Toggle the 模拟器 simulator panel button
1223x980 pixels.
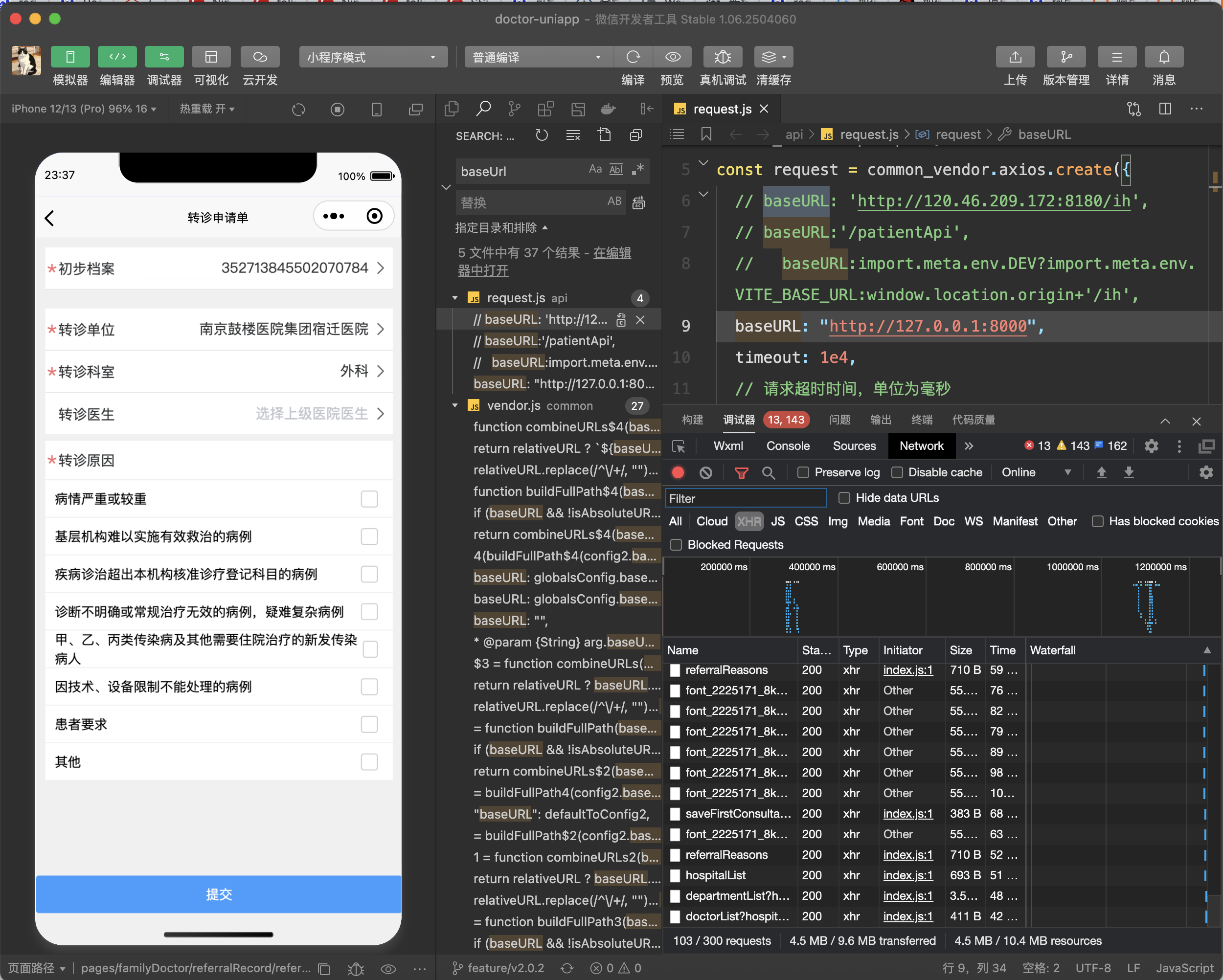pos(70,57)
